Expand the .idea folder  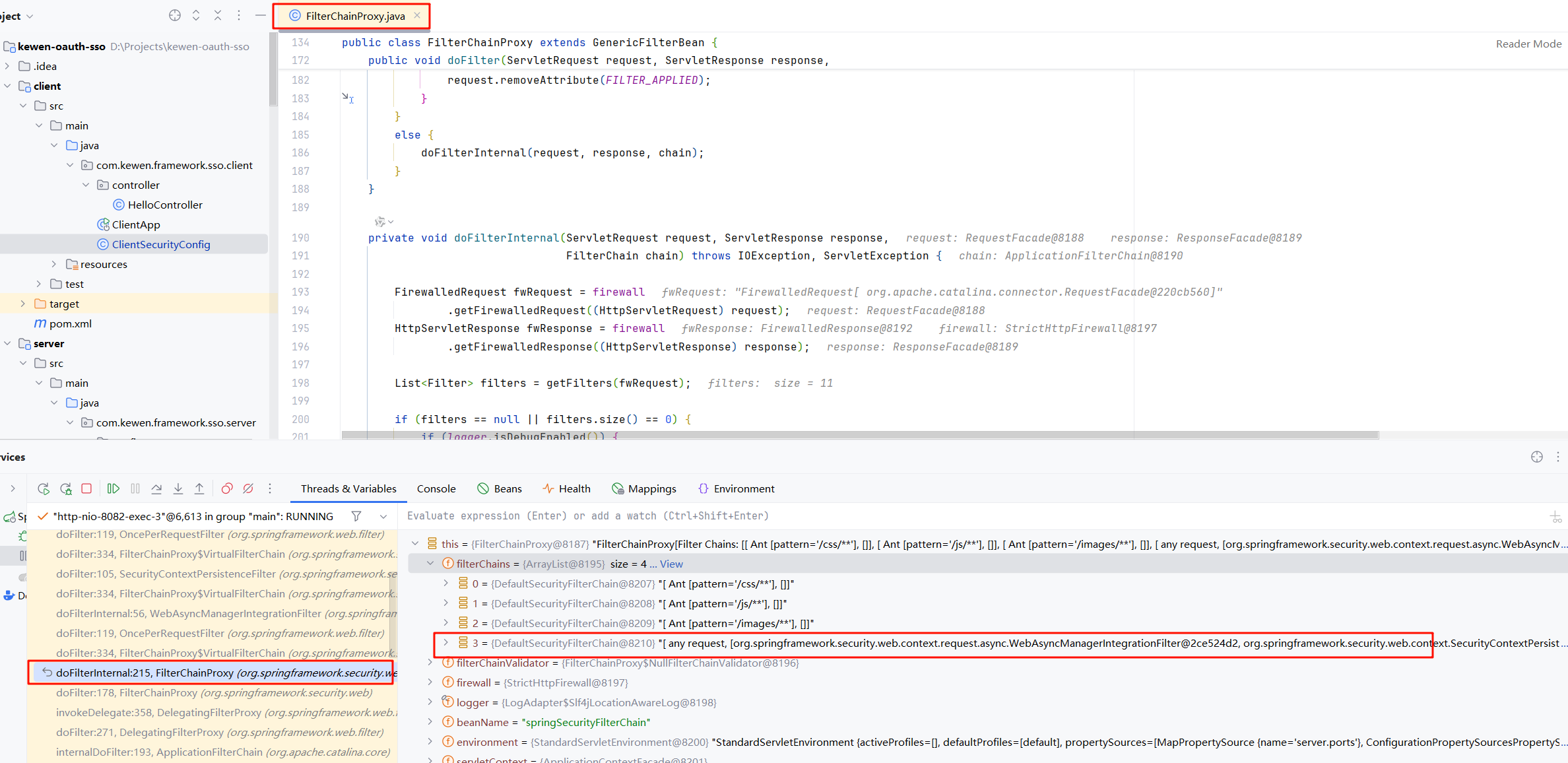point(7,66)
